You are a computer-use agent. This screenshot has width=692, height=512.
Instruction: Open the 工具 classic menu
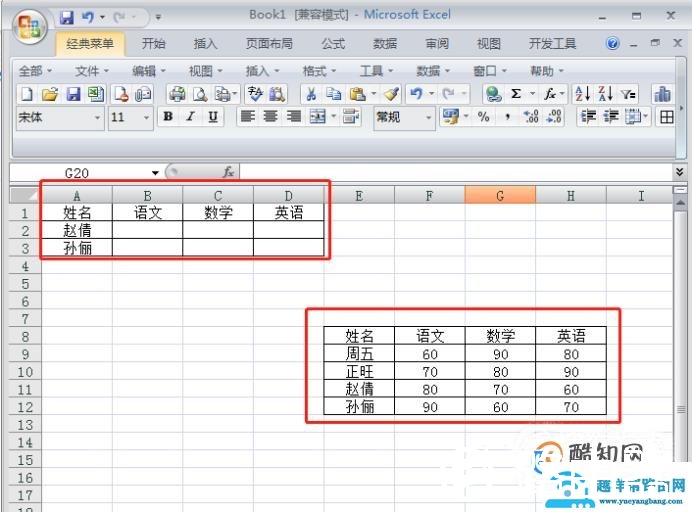point(376,71)
